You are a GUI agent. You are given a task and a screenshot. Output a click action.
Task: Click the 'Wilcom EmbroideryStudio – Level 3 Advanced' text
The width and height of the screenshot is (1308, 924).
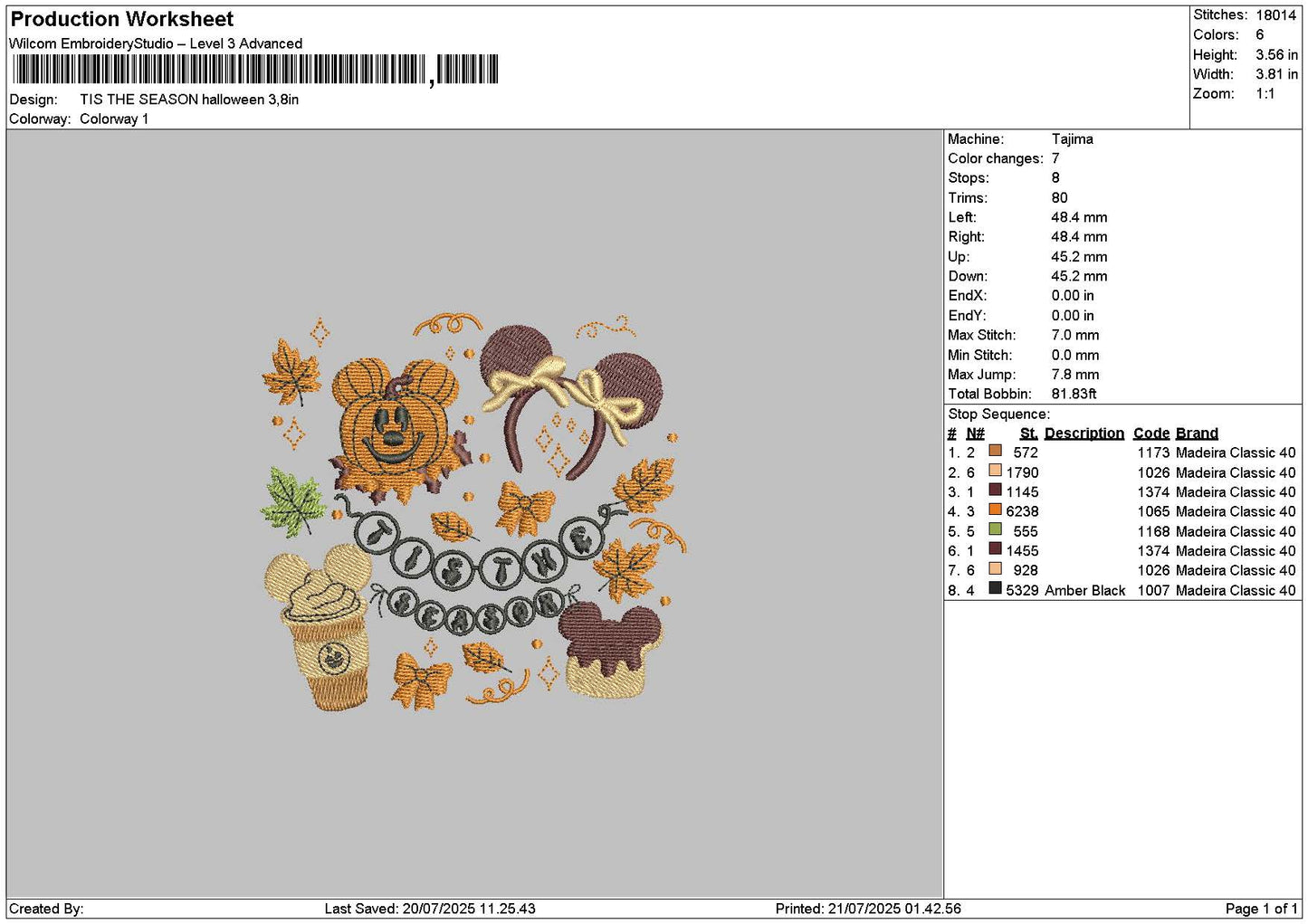pyautogui.click(x=156, y=43)
